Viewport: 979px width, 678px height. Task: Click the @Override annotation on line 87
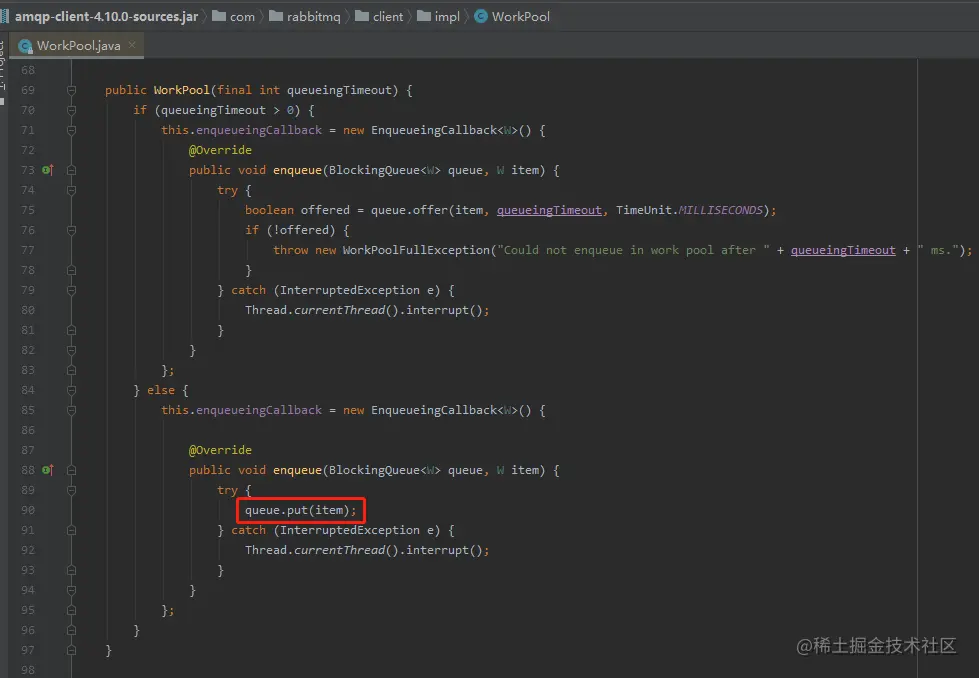(x=220, y=450)
